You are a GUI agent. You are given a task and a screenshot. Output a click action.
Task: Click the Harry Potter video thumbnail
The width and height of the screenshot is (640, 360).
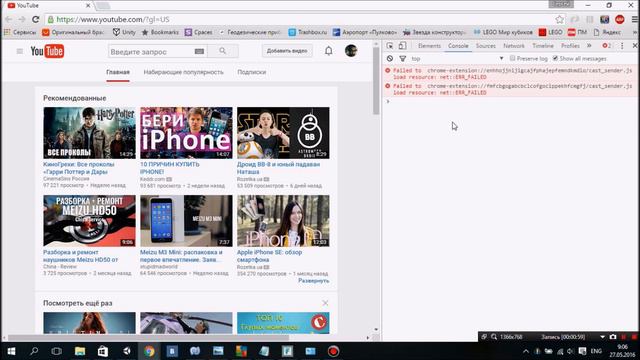coord(89,133)
